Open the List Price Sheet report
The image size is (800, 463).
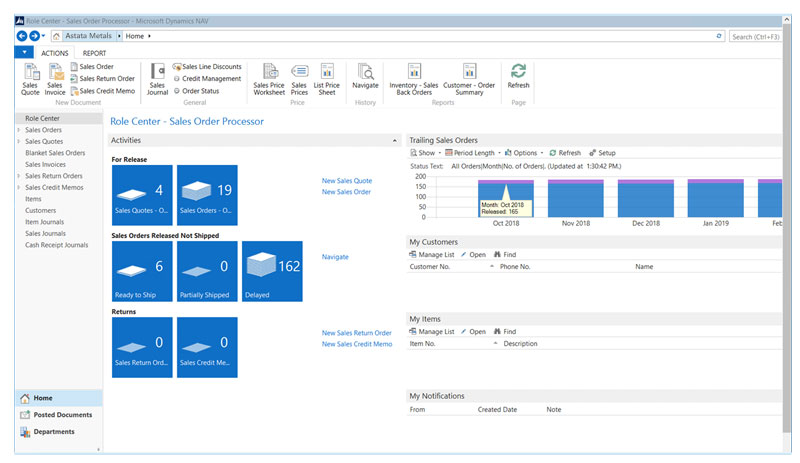[327, 79]
